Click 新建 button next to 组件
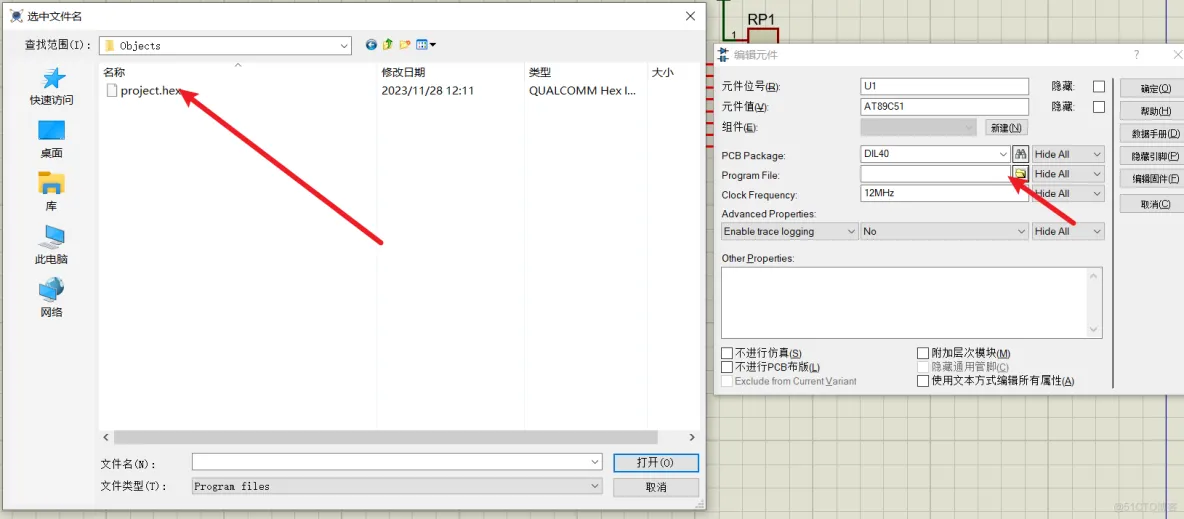 tap(1007, 128)
